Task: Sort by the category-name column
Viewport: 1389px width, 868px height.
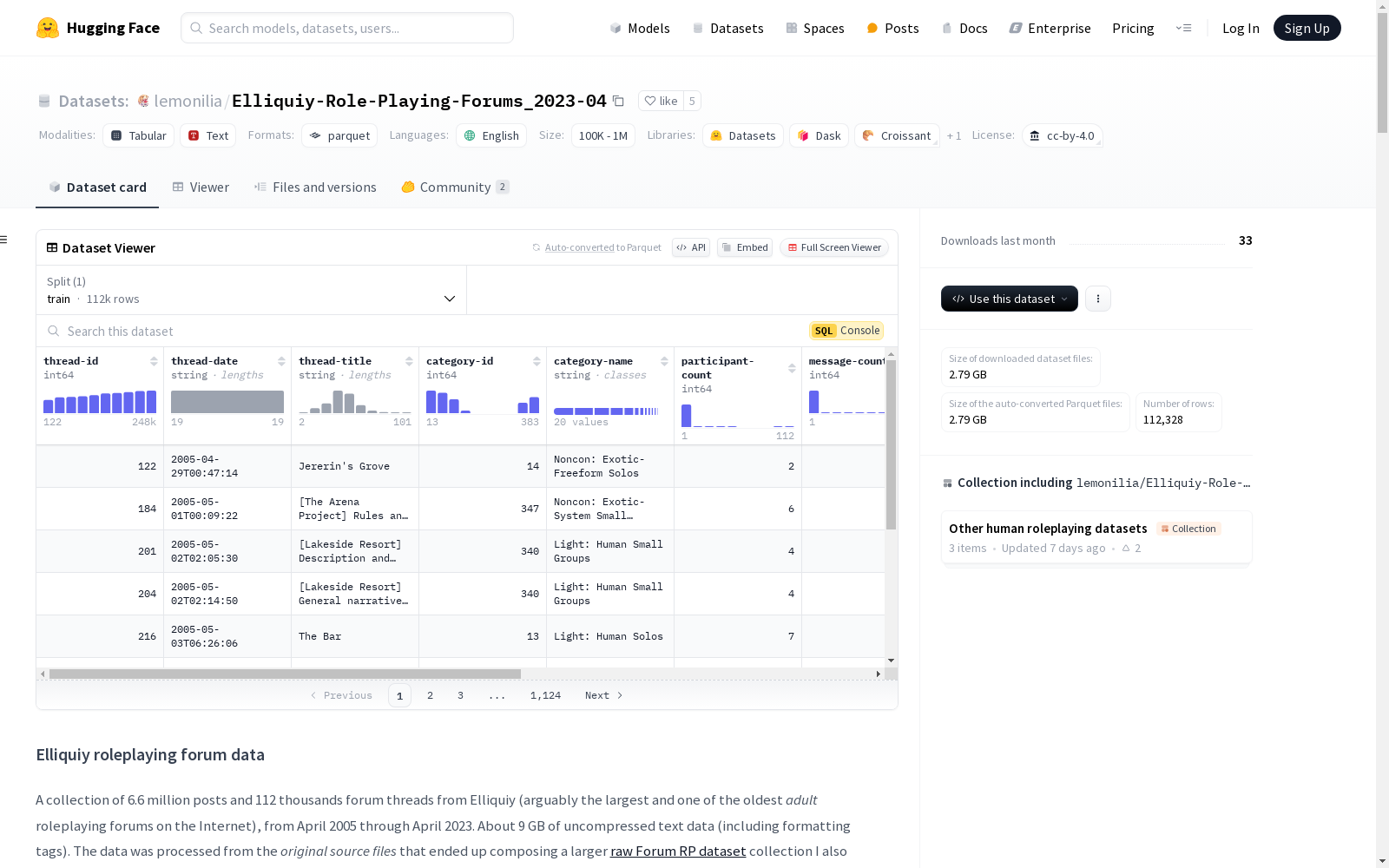Action: coord(664,361)
